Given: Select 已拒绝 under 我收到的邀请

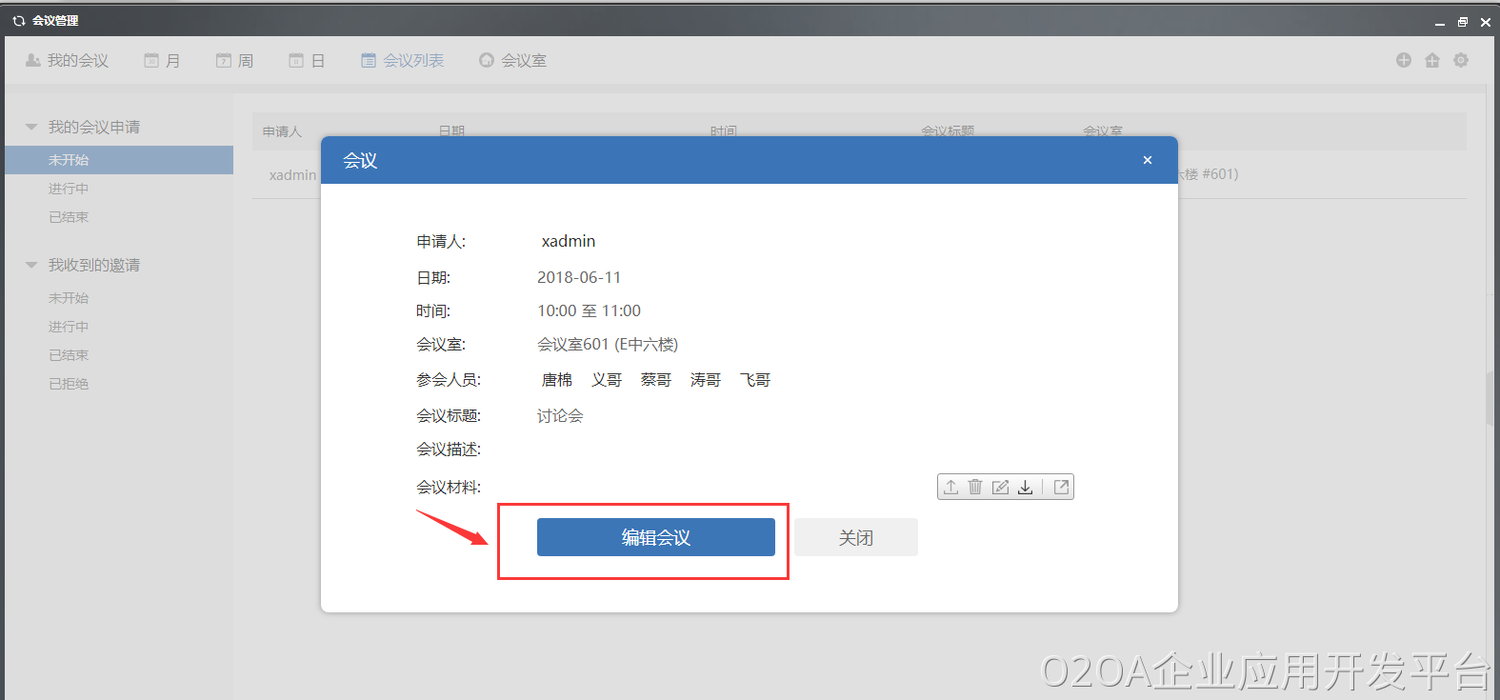Looking at the screenshot, I should coord(69,383).
